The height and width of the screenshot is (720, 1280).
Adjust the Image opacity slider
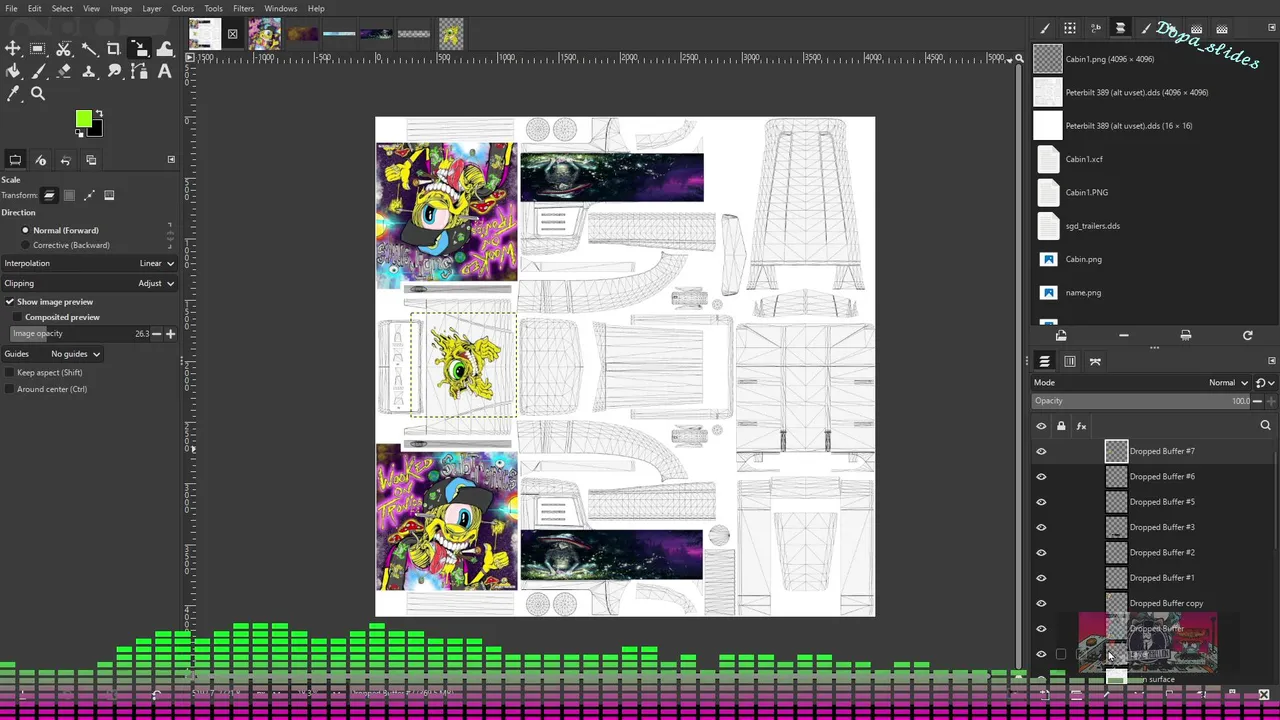point(80,333)
